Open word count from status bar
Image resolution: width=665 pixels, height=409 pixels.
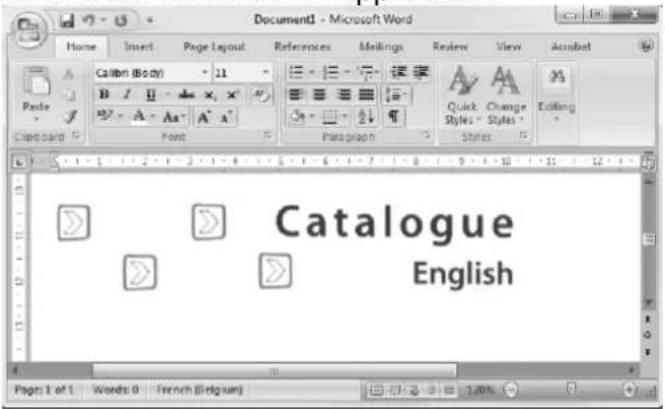coord(115,389)
